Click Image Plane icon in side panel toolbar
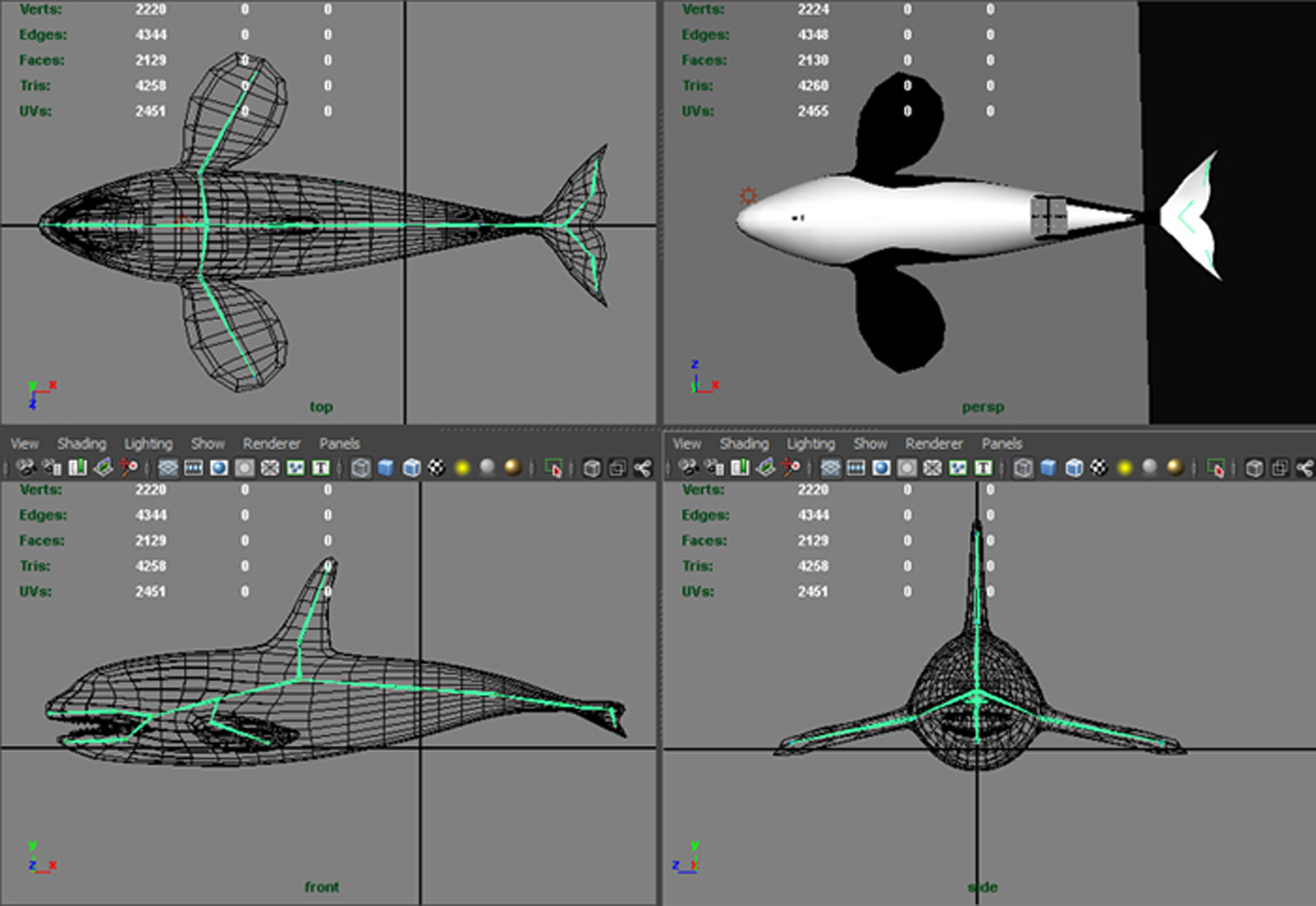This screenshot has width=1316, height=906. tap(766, 468)
